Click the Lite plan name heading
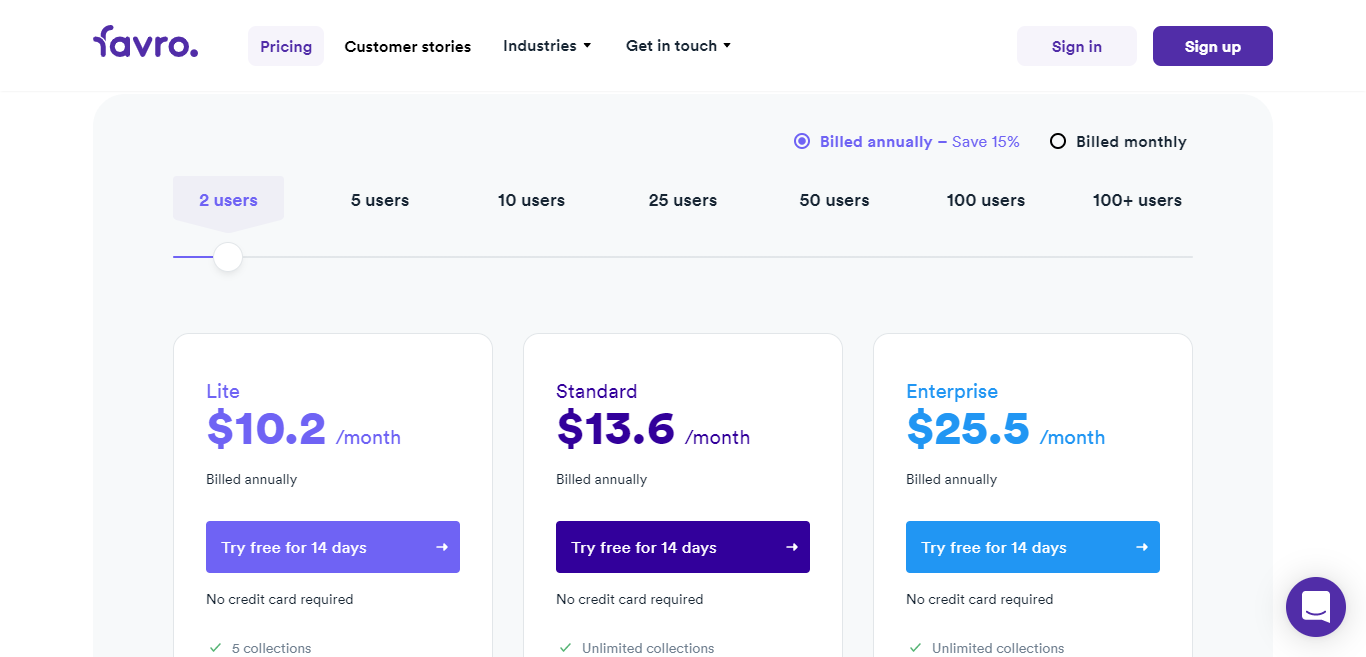 pyautogui.click(x=223, y=391)
